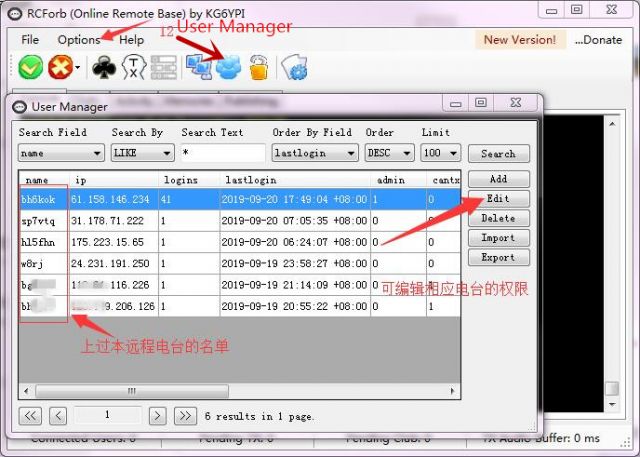Click lastlogin 2019-09-19 20:55:22 cell

pyautogui.click(x=294, y=306)
